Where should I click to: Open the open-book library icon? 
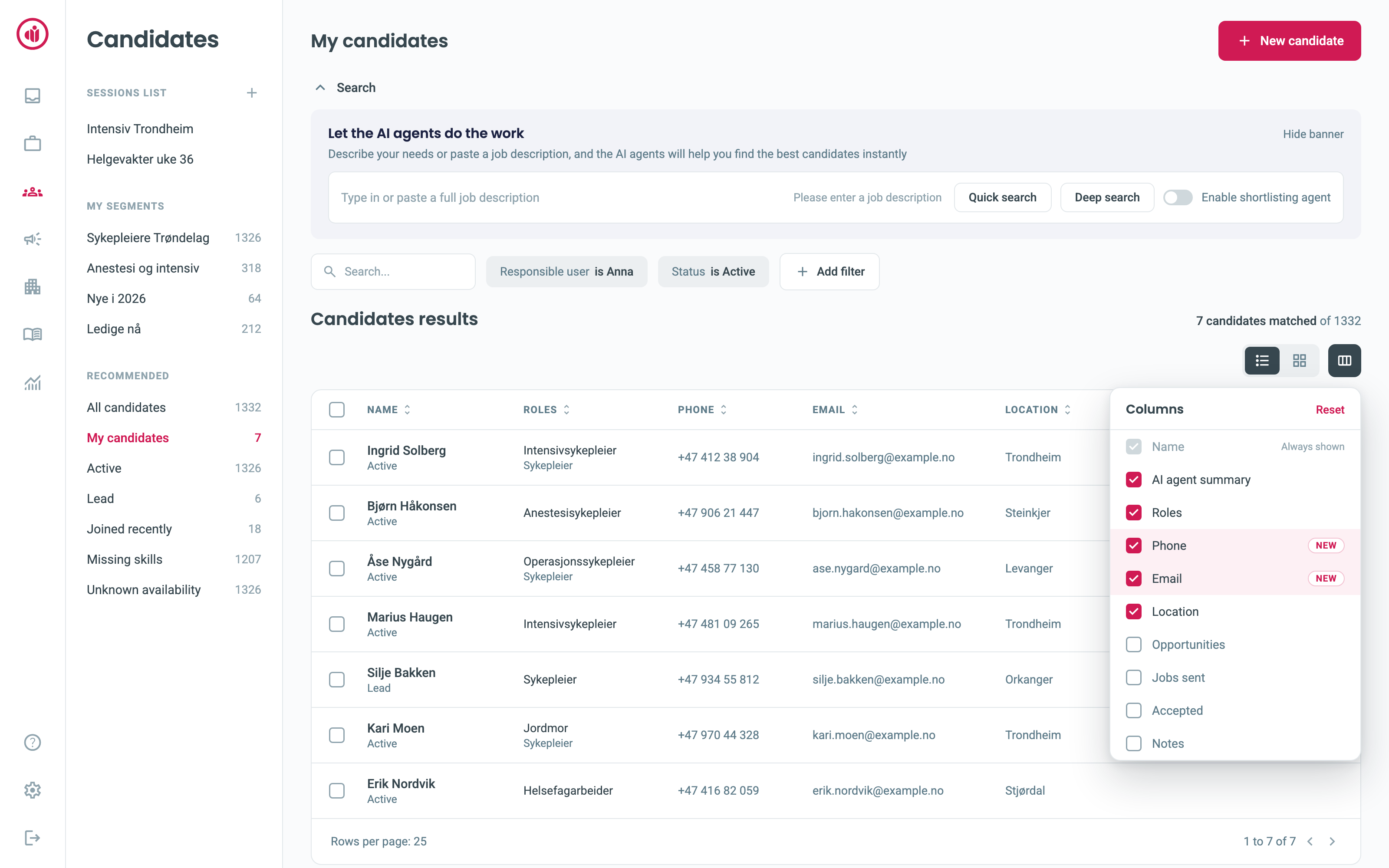(33, 334)
